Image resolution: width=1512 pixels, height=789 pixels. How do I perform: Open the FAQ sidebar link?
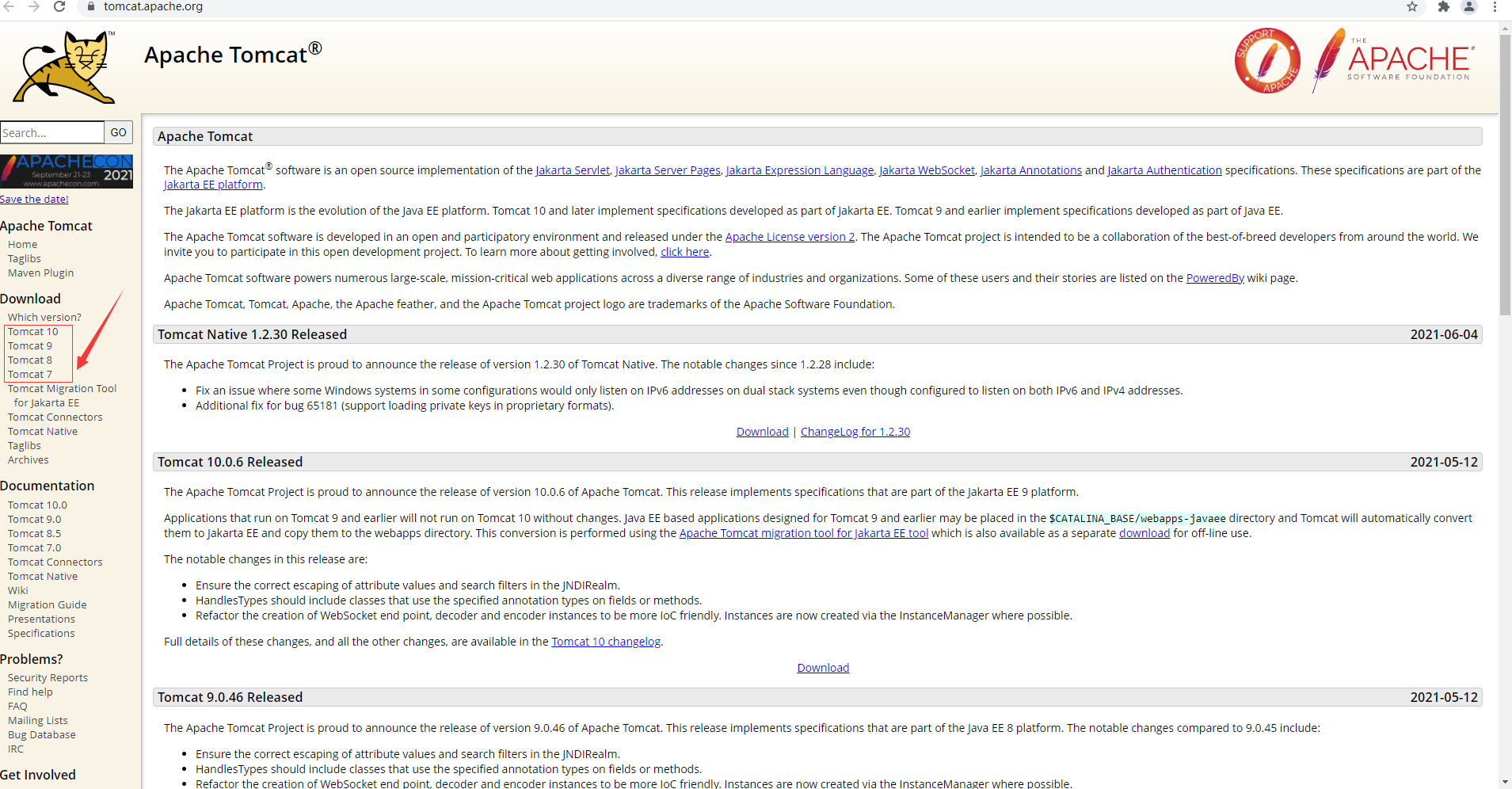point(17,707)
